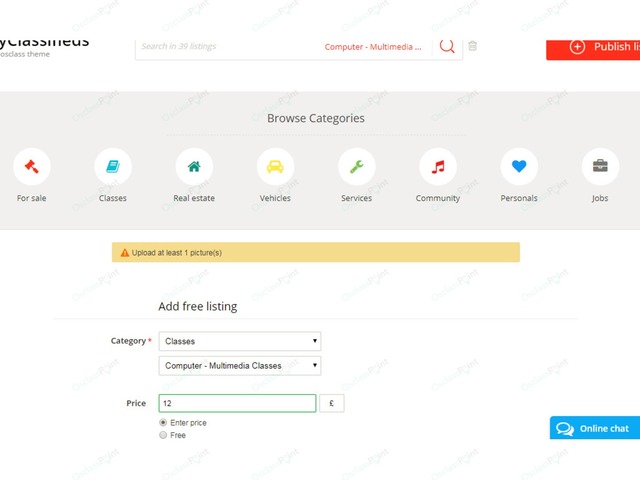Click the Personals category label

point(519,198)
